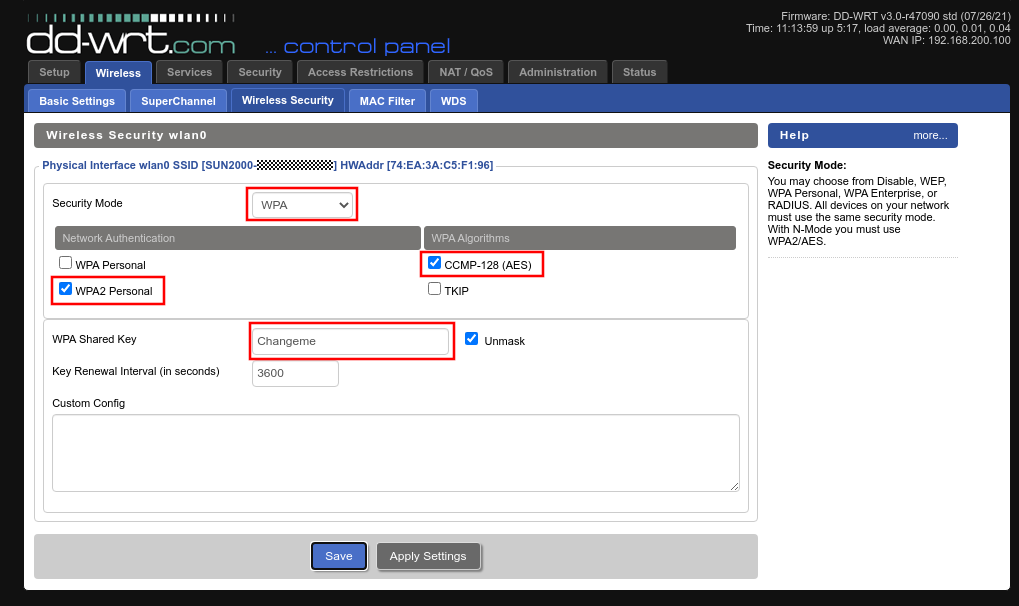Open the Services tab

point(189,72)
